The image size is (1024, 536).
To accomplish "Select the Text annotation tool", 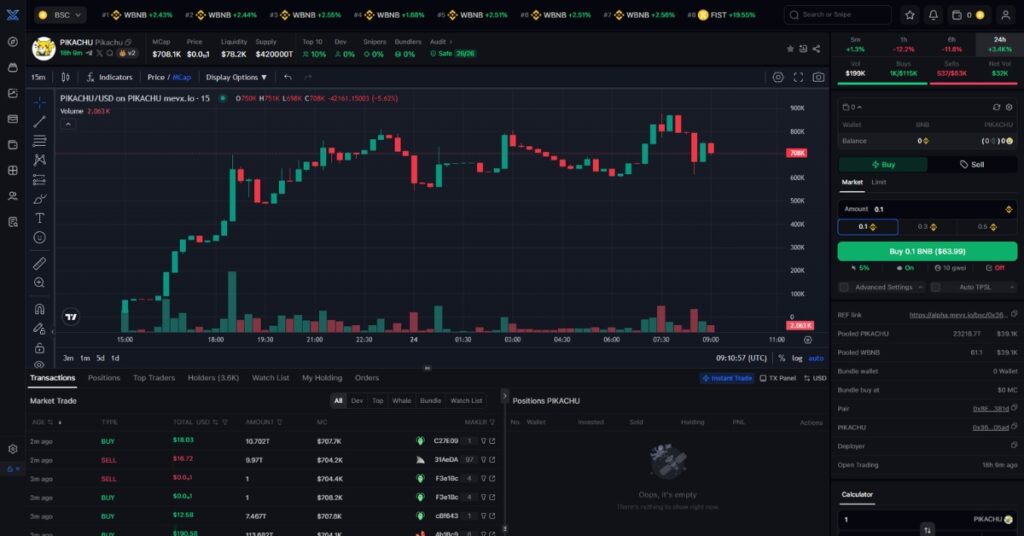I will pos(39,218).
